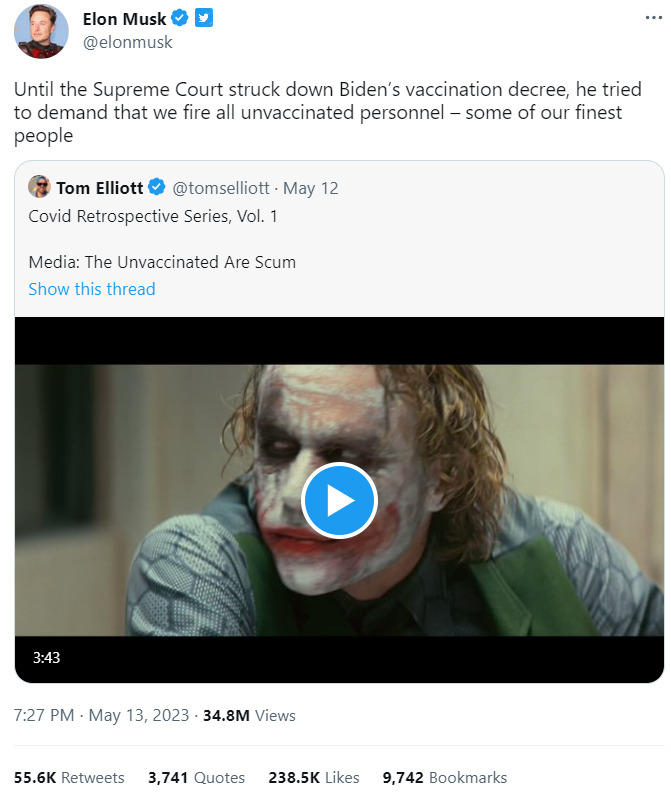Open the 3,741 Quotes list
Image resolution: width=671 pixels, height=793 pixels.
coord(196,777)
